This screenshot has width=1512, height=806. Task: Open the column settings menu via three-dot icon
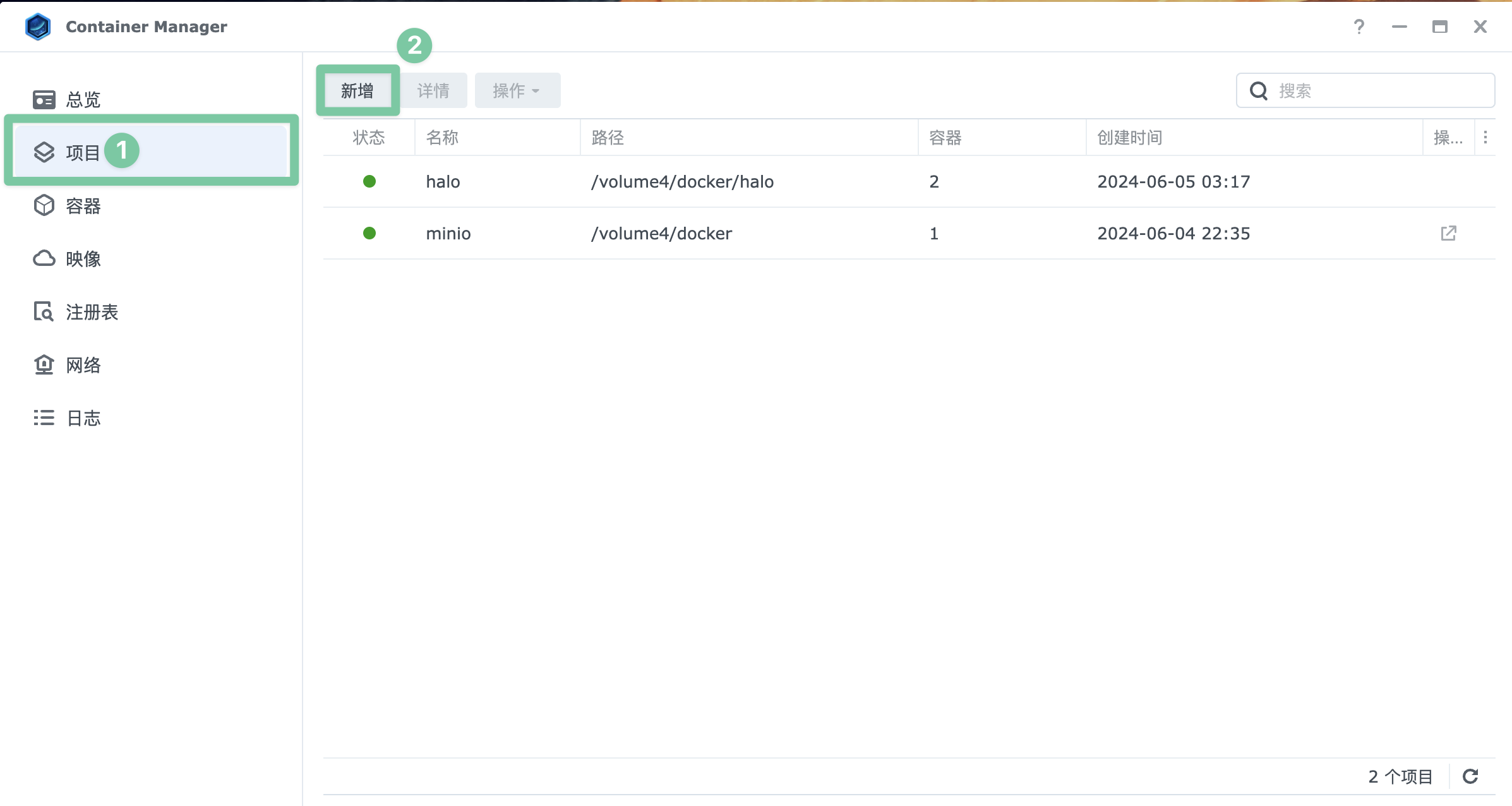1485,137
